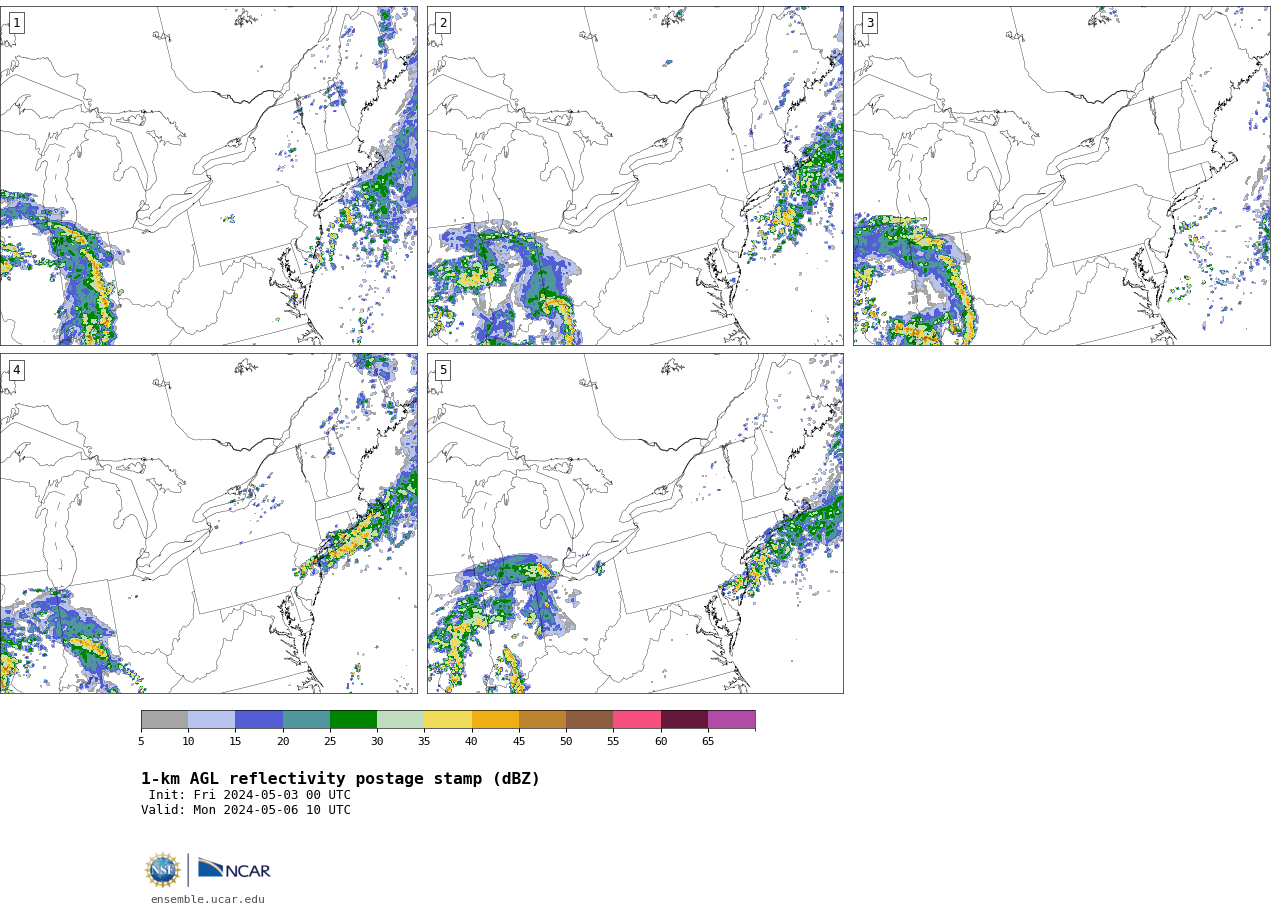Click the dark green 25-30 dBZ swatch

tap(353, 720)
